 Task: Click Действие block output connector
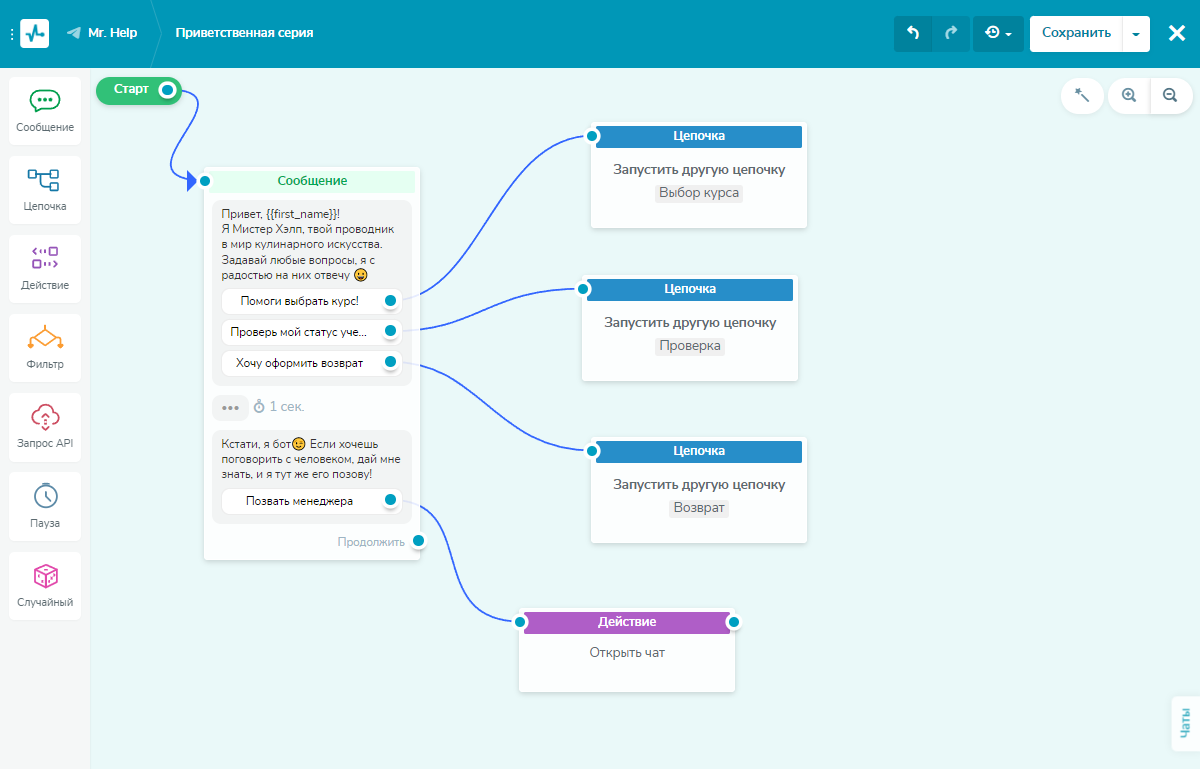[733, 622]
